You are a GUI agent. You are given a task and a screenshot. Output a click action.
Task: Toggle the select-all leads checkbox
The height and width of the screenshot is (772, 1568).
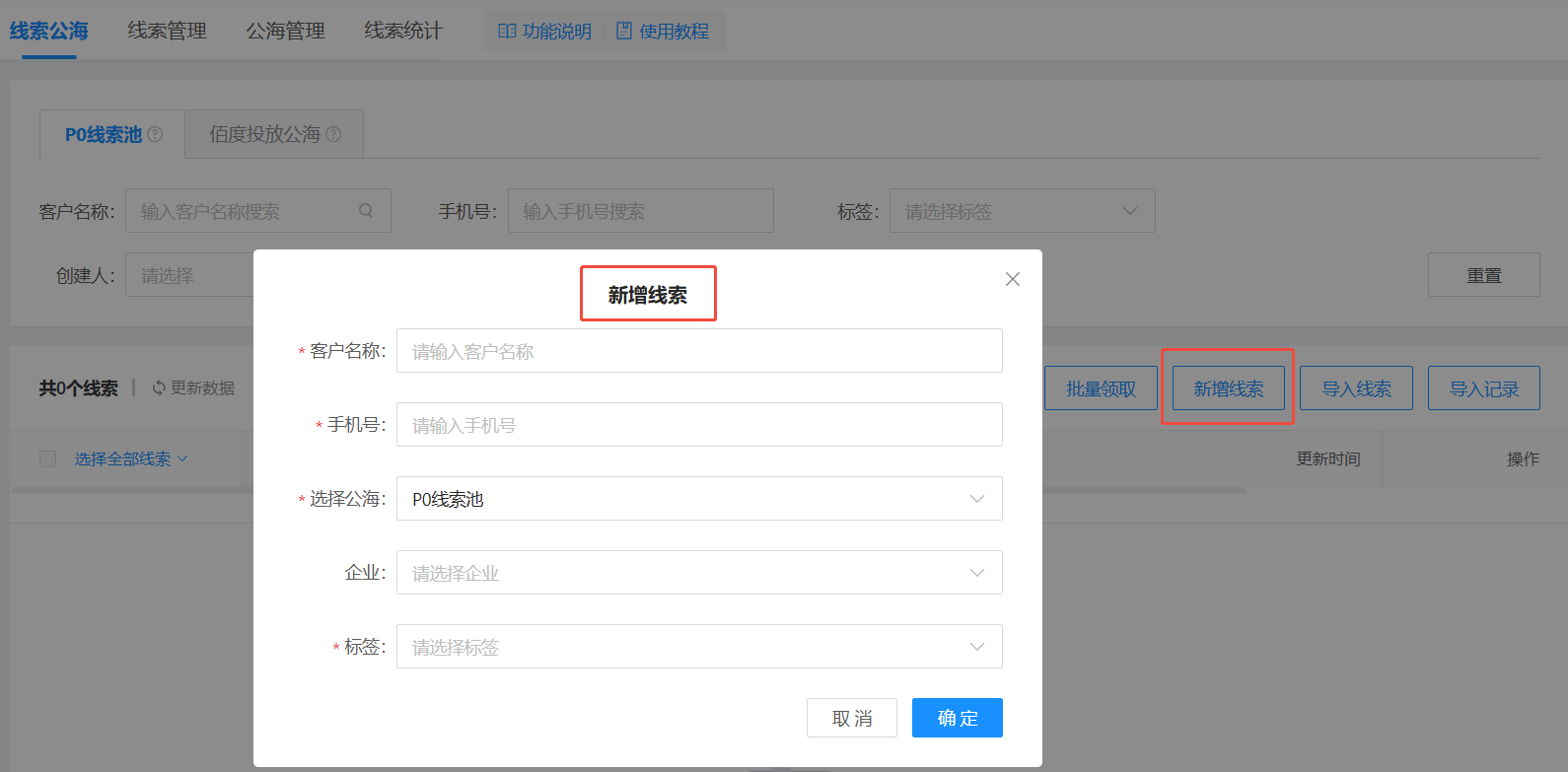47,459
